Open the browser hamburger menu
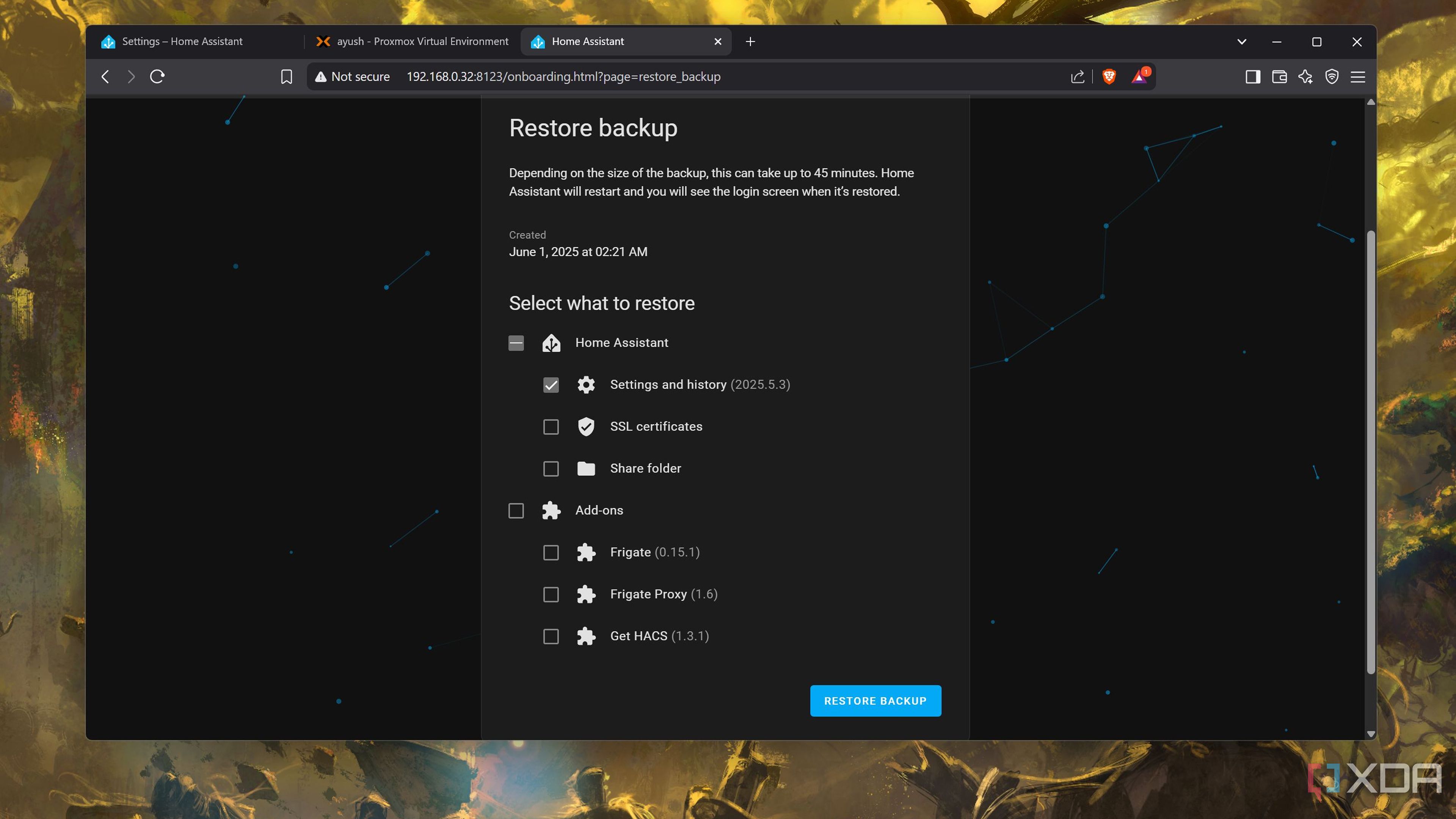 [1358, 77]
